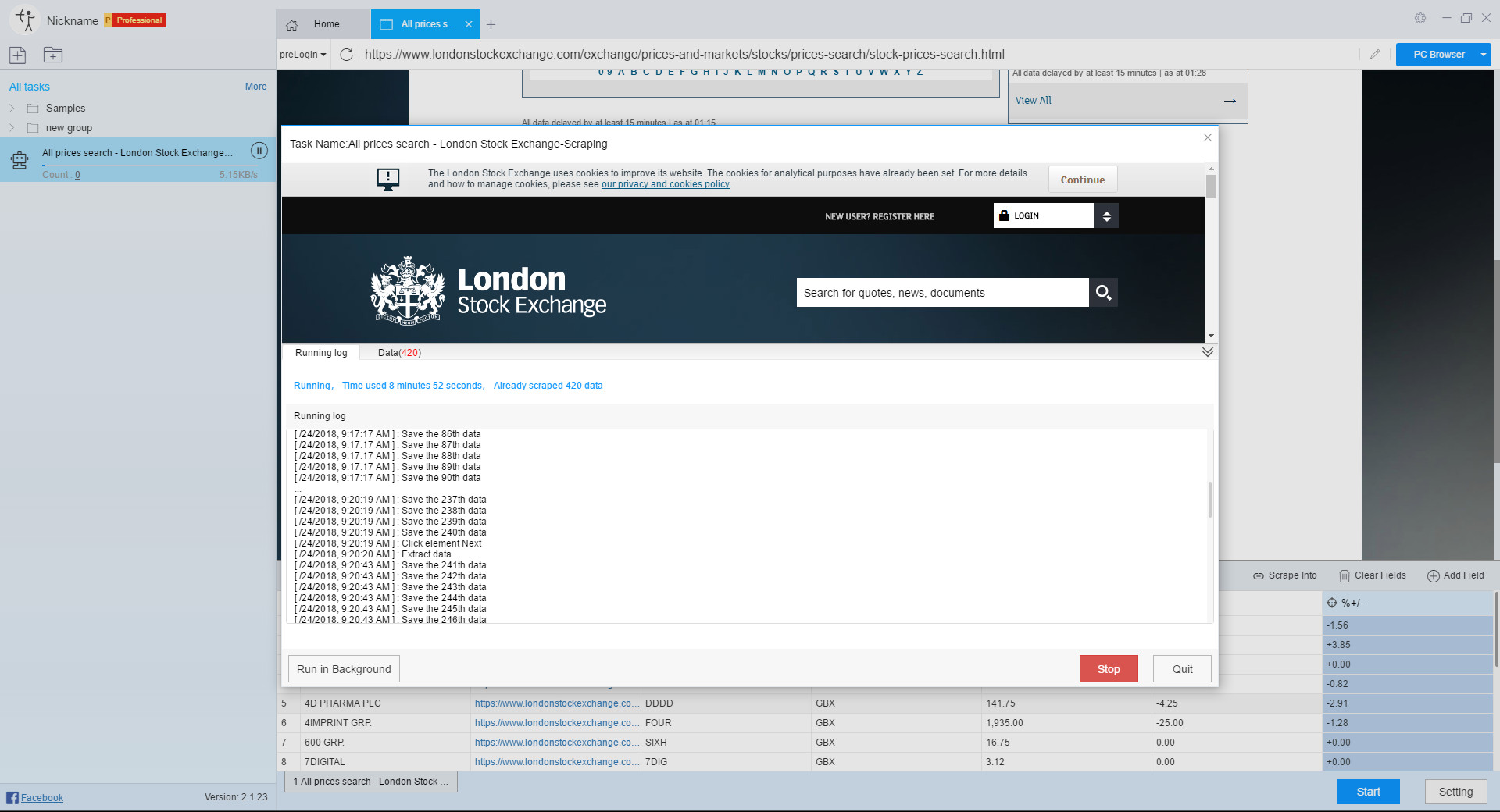Open the 600 GRP row URL
This screenshot has width=1500, height=812.
click(x=556, y=743)
